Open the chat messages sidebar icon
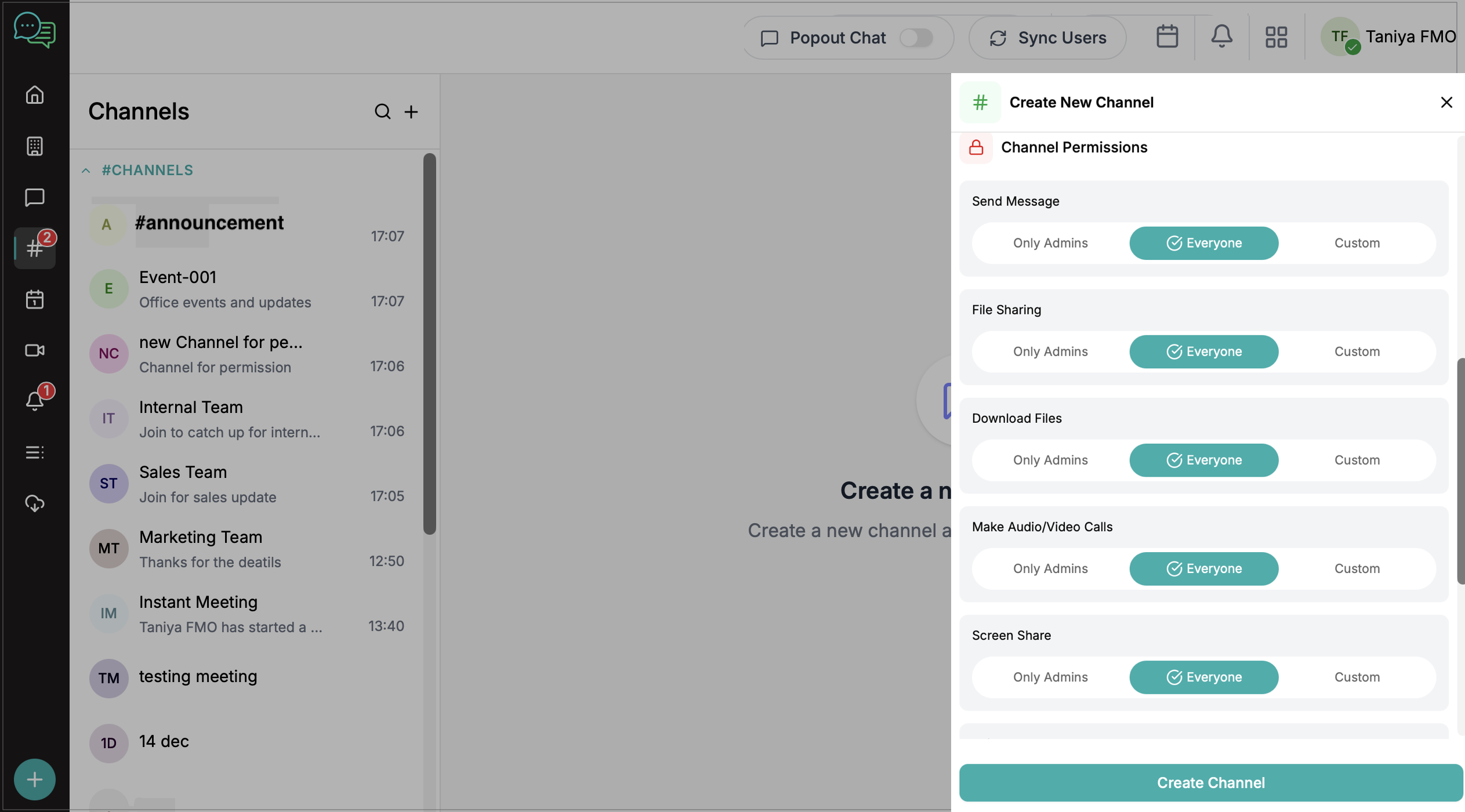Viewport: 1465px width, 812px height. coord(35,197)
